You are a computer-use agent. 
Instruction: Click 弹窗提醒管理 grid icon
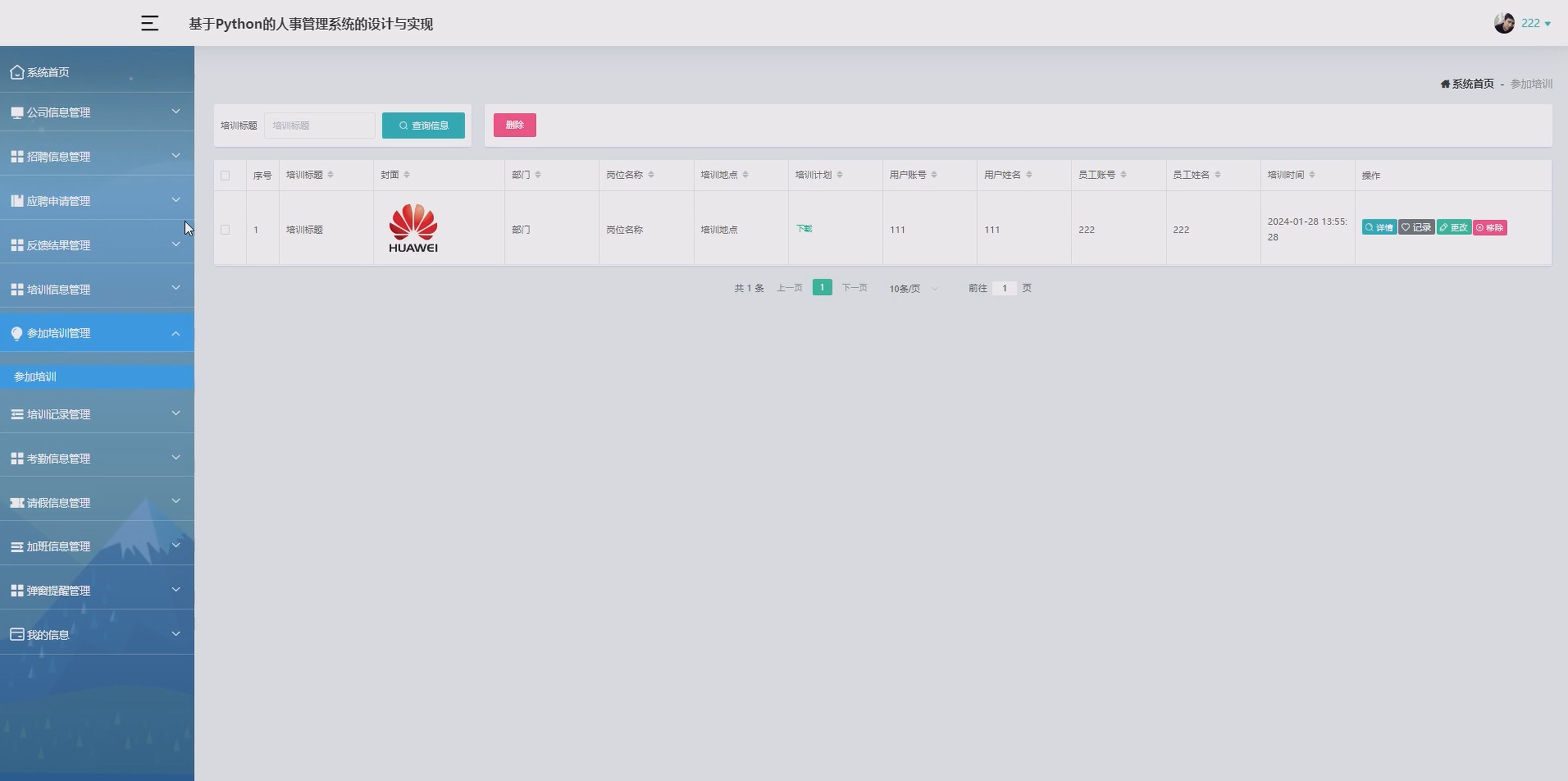17,591
